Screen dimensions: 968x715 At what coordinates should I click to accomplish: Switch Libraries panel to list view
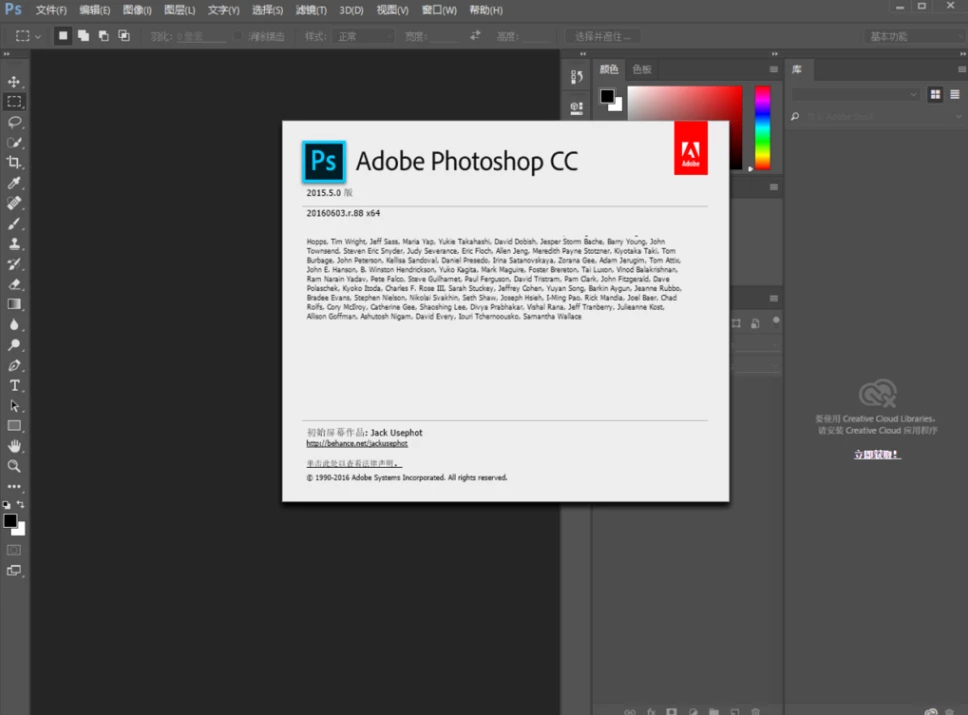954,94
